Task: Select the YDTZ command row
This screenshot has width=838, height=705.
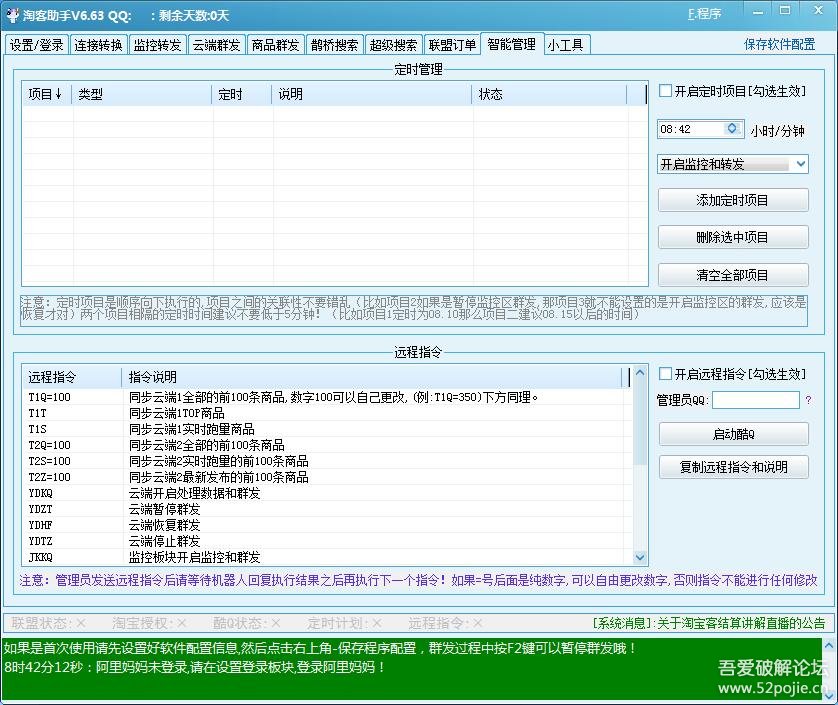Action: pos(327,541)
